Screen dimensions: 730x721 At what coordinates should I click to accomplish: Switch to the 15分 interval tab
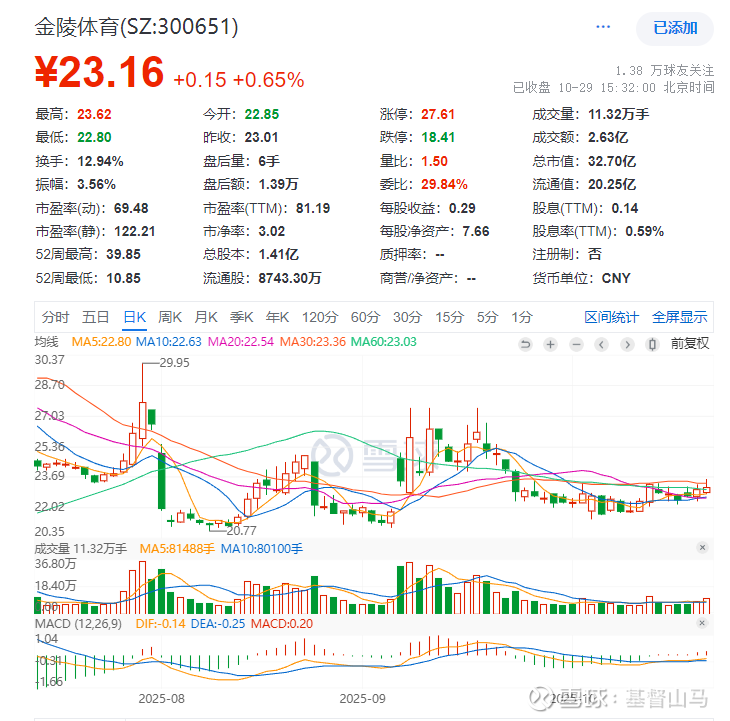(450, 317)
